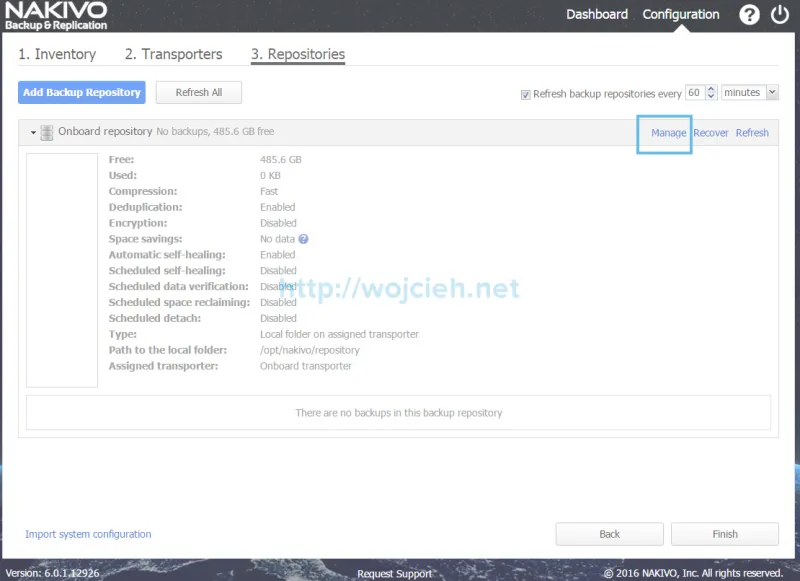Switch to the Inventory tab
Viewport: 800px width, 581px height.
(x=58, y=54)
